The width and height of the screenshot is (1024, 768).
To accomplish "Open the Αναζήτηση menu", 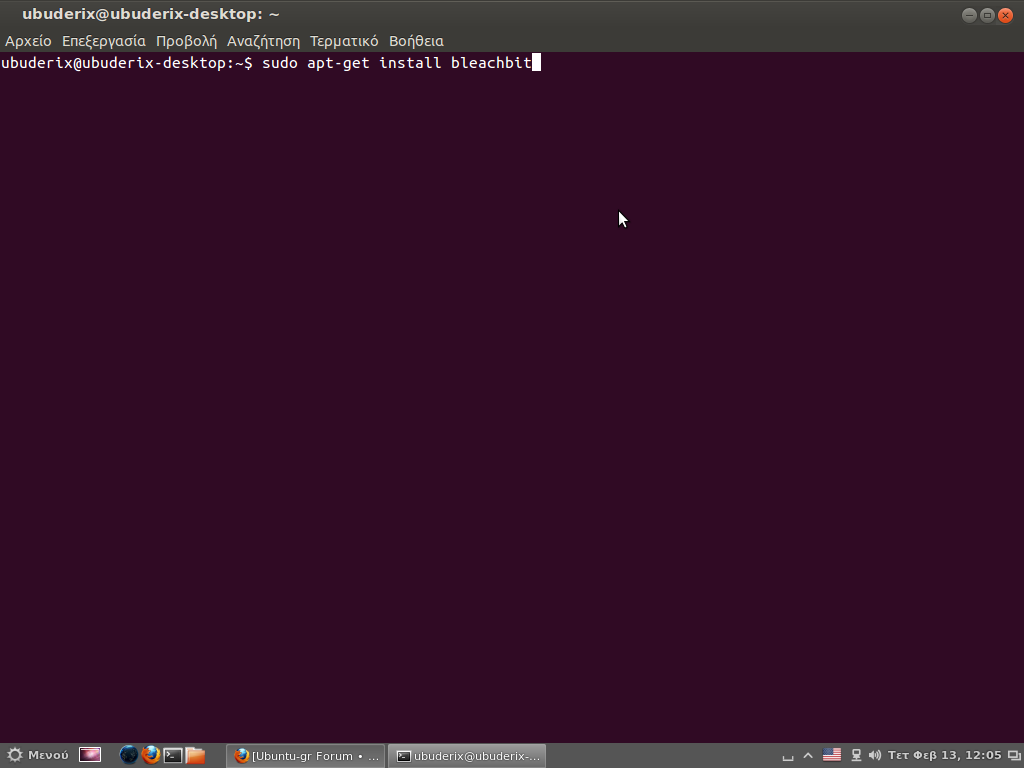I will point(263,41).
